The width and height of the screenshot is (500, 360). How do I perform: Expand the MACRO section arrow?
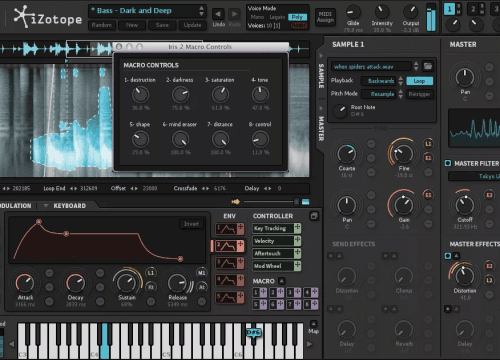[x=282, y=281]
